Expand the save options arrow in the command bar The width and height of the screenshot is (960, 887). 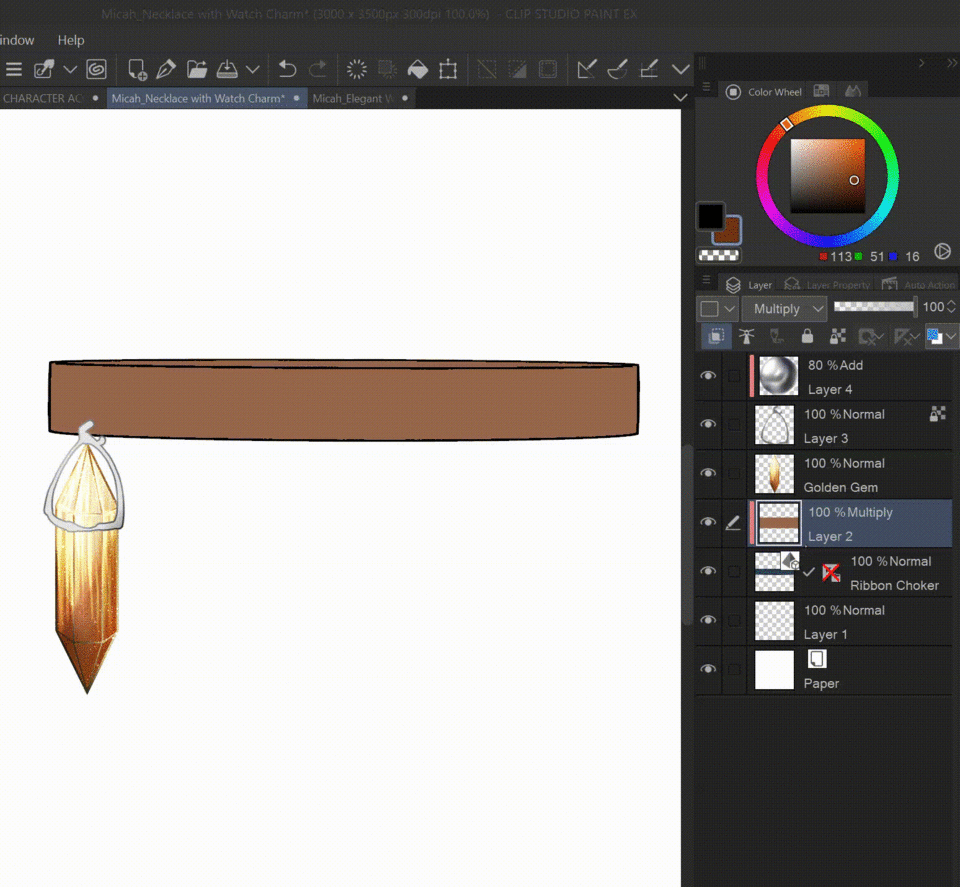coord(253,69)
